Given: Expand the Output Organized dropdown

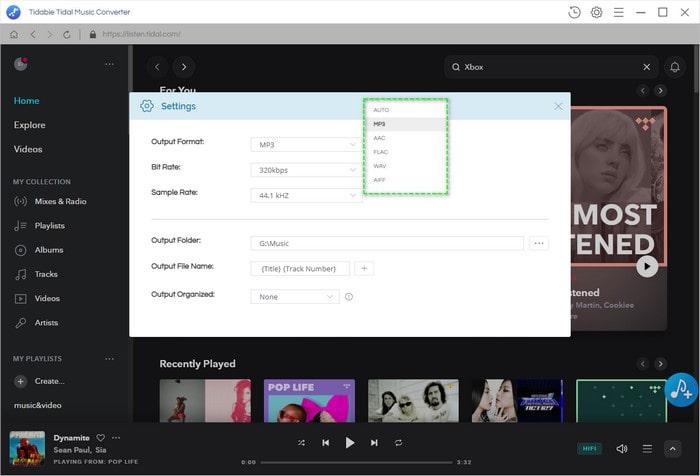Looking at the screenshot, I should 295,297.
